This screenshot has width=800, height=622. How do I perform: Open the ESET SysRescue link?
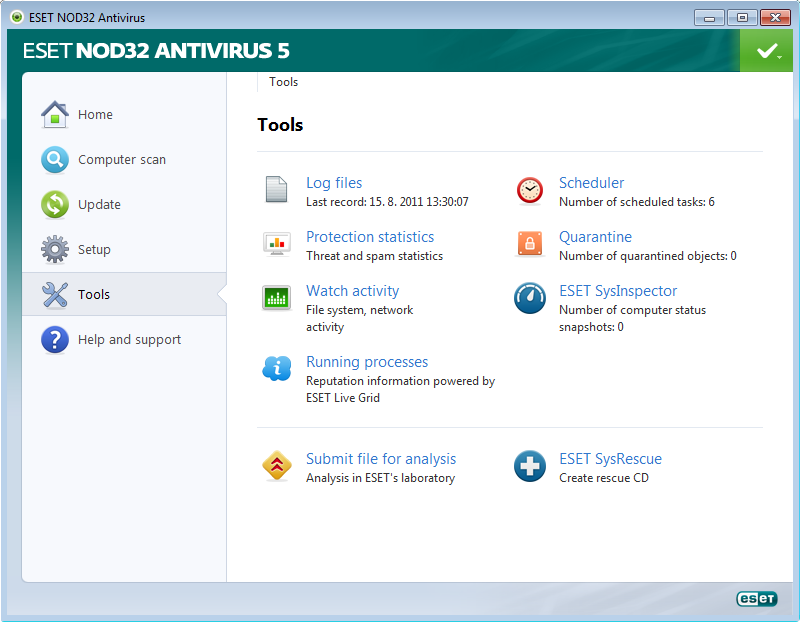(610, 459)
